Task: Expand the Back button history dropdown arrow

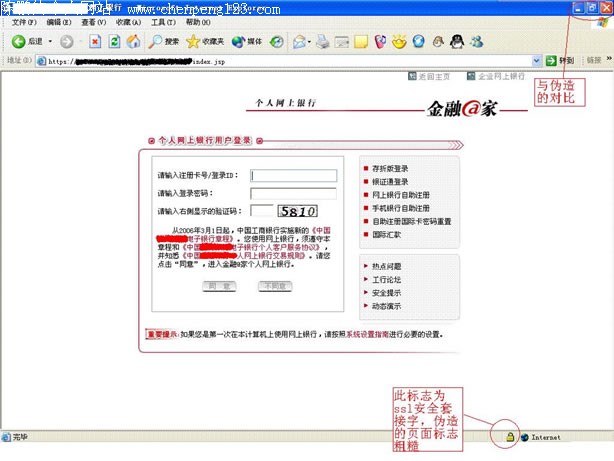Action: coord(50,41)
